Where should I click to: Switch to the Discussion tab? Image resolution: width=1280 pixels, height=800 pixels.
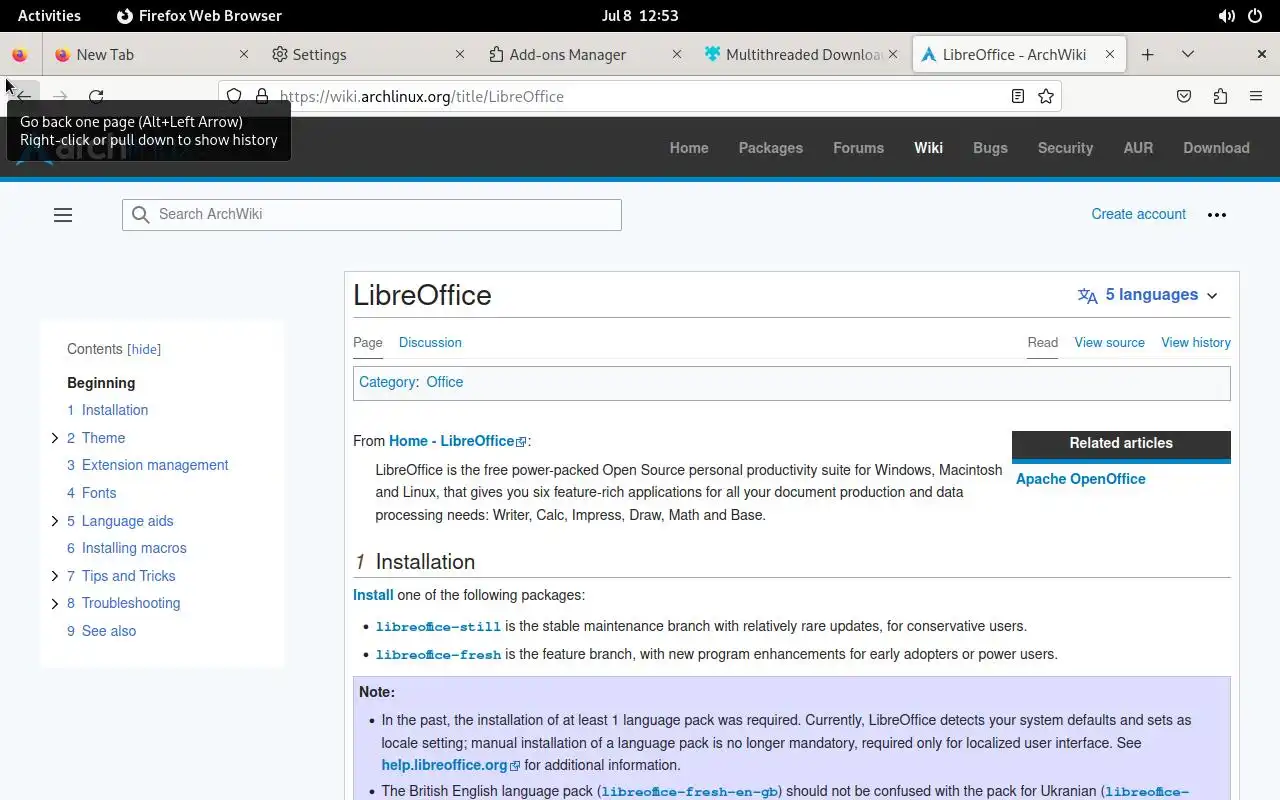point(430,342)
